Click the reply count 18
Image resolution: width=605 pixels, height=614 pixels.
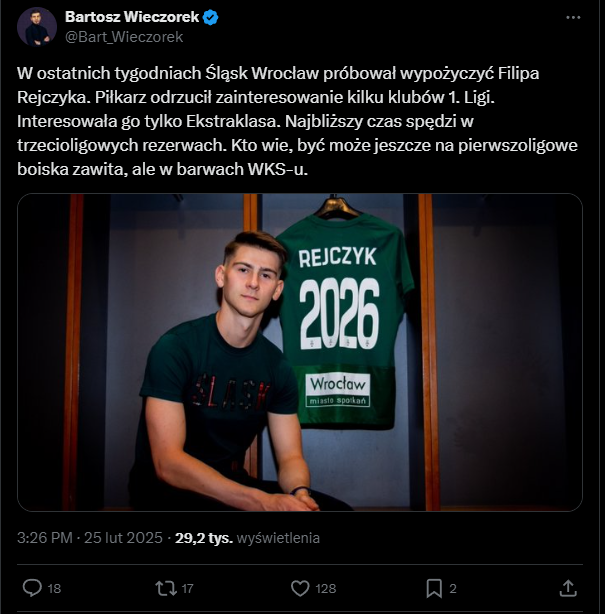tap(55, 588)
